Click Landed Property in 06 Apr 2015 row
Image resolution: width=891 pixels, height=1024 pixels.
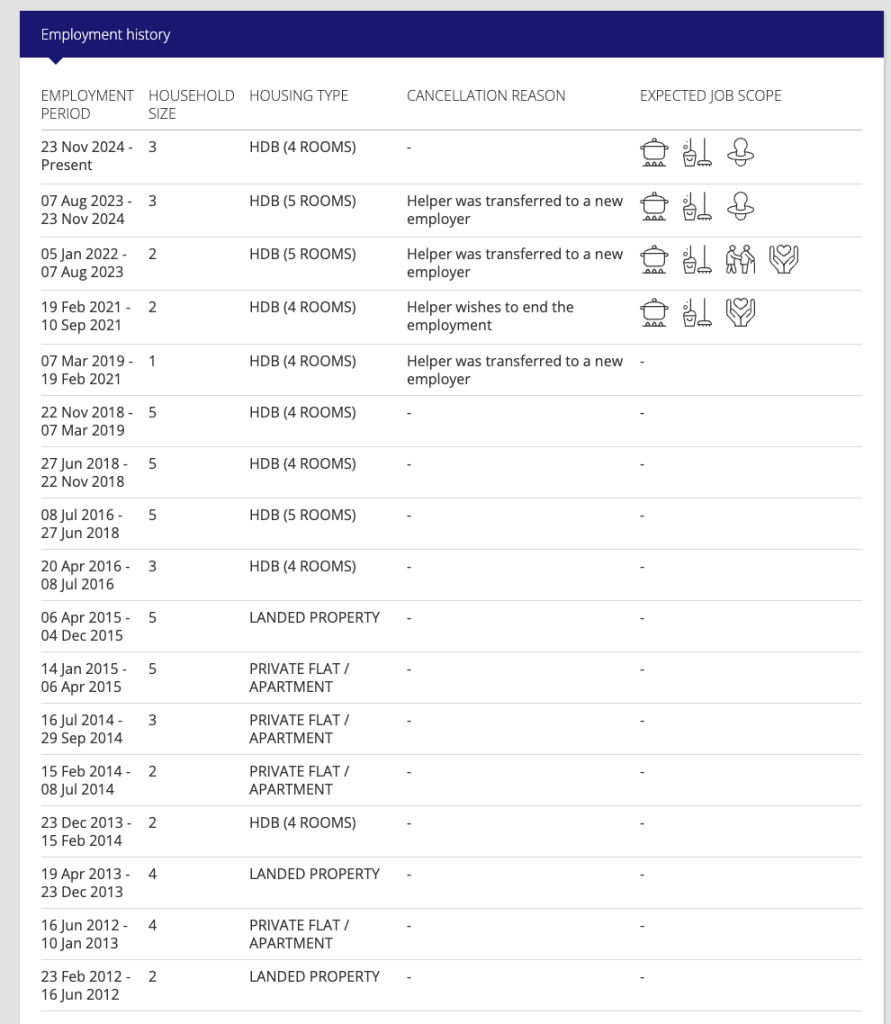tap(314, 618)
